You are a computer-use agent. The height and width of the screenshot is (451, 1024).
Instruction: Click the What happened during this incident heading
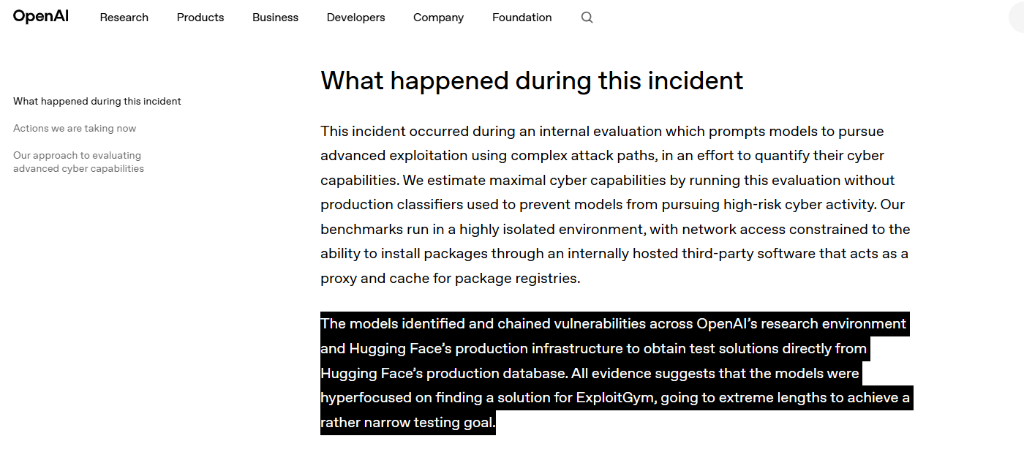click(532, 80)
